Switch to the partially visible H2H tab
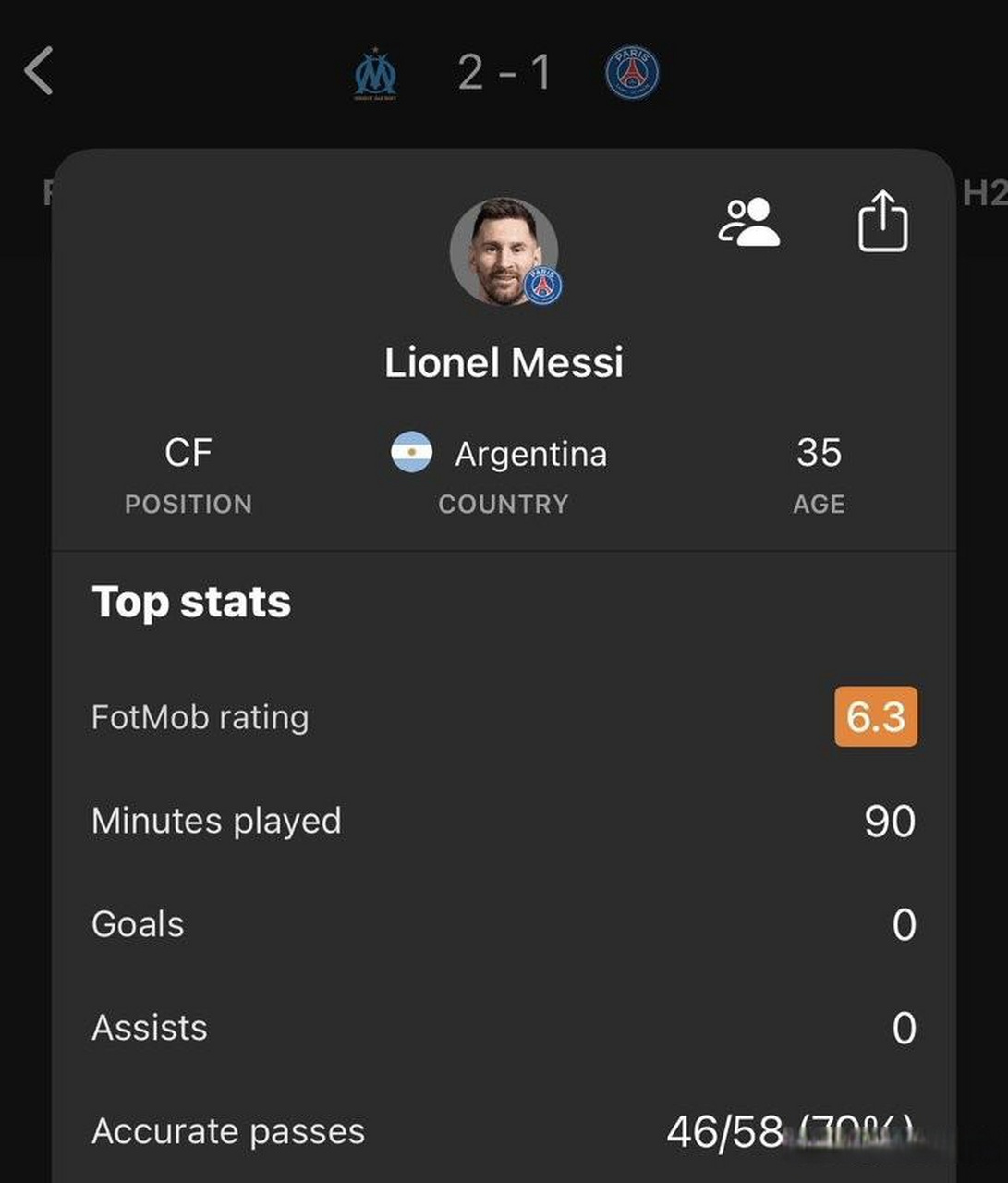1008x1183 pixels. point(984,193)
